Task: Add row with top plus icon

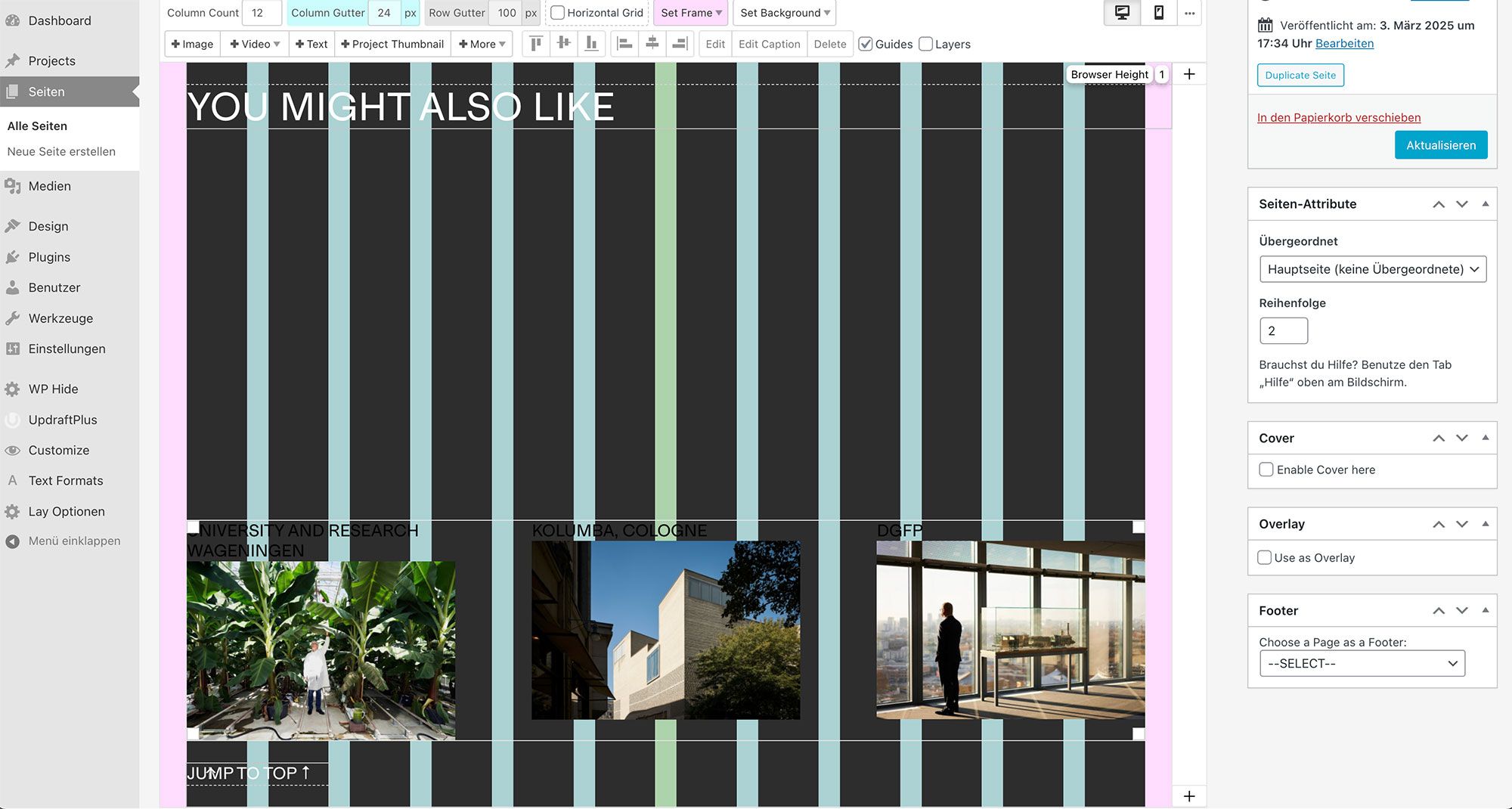Action: (x=1189, y=74)
